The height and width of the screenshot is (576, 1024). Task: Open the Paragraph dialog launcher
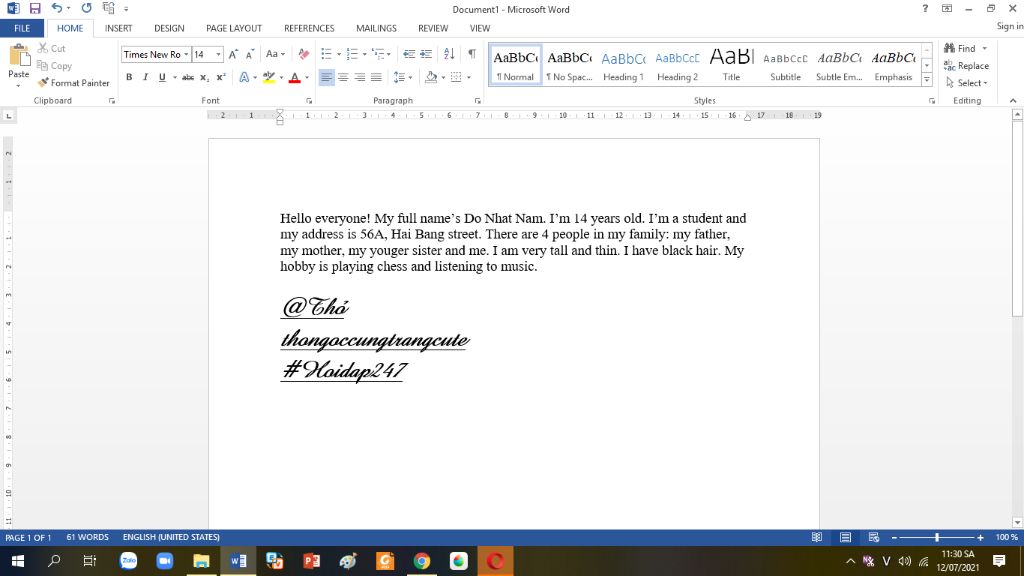coord(477,101)
